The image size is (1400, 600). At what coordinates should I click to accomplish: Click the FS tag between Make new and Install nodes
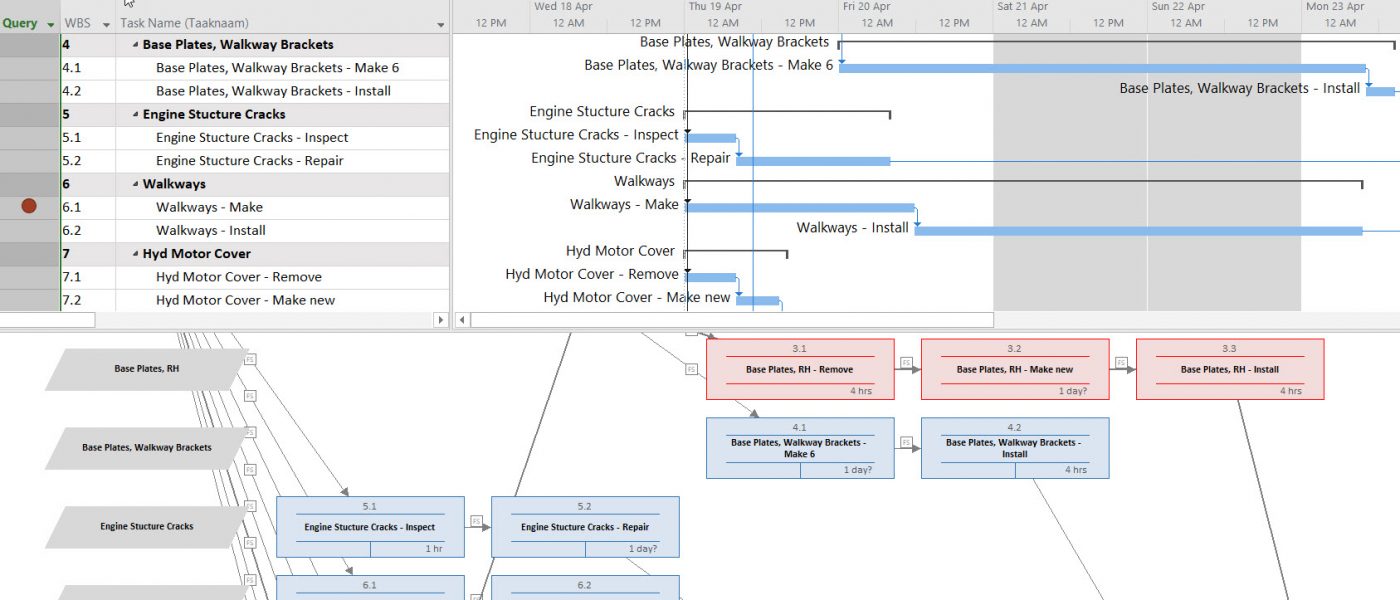coord(1121,361)
